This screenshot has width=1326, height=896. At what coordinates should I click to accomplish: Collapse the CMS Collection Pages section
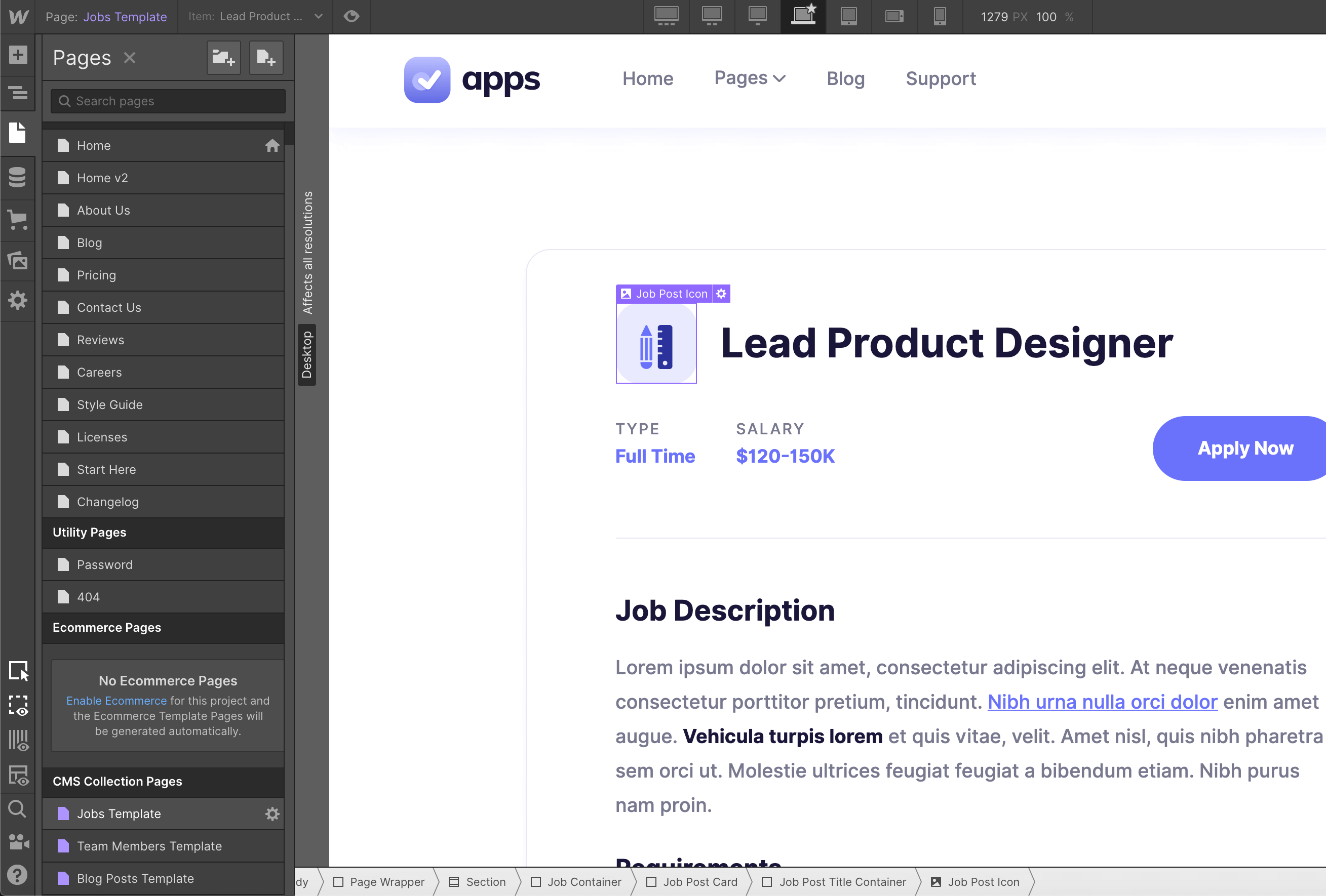pos(117,782)
